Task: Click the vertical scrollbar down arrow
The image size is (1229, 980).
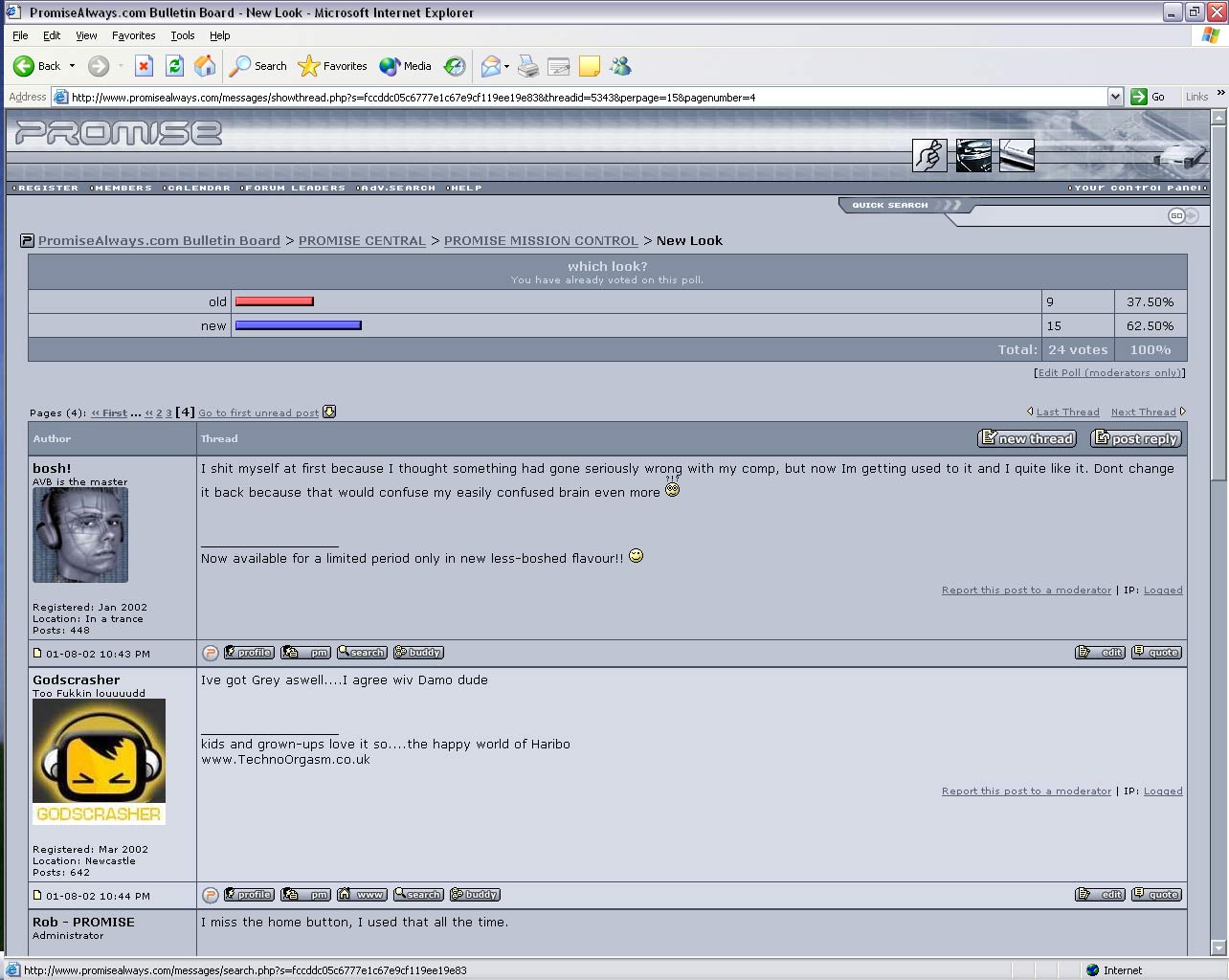Action: (1218, 947)
